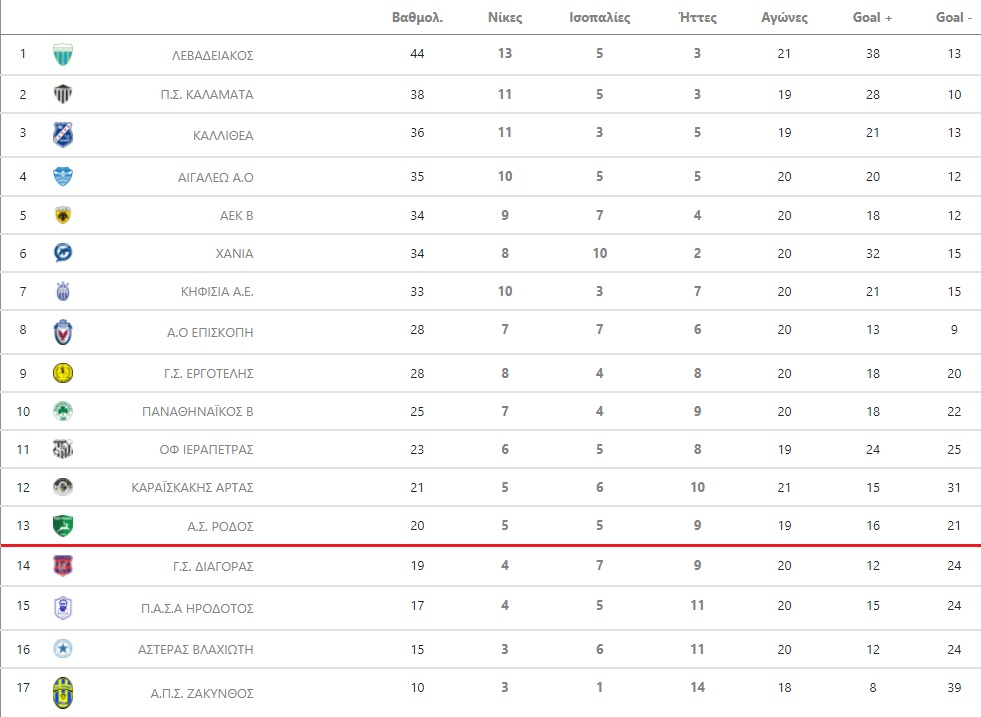This screenshot has width=981, height=717.
Task: Click the Α.Π.Σ. ΖΑΚΥΝΘΟΣ blue-yellow crest
Action: [x=63, y=693]
